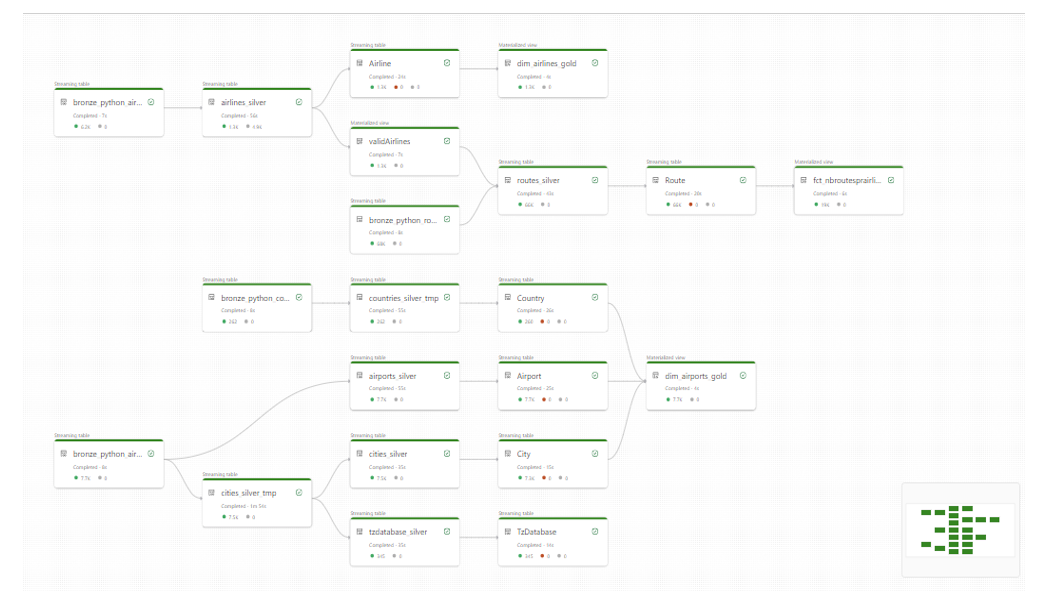1038x597 pixels.
Task: Click the green record count on bronze_python_ro node
Action: pyautogui.click(x=378, y=244)
